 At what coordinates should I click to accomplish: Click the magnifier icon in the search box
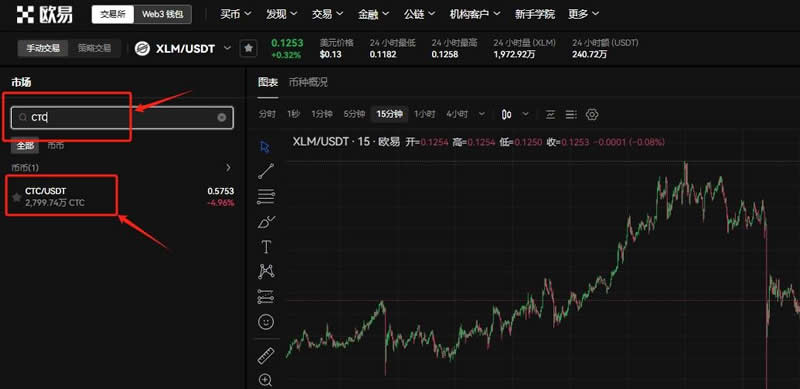tap(22, 117)
